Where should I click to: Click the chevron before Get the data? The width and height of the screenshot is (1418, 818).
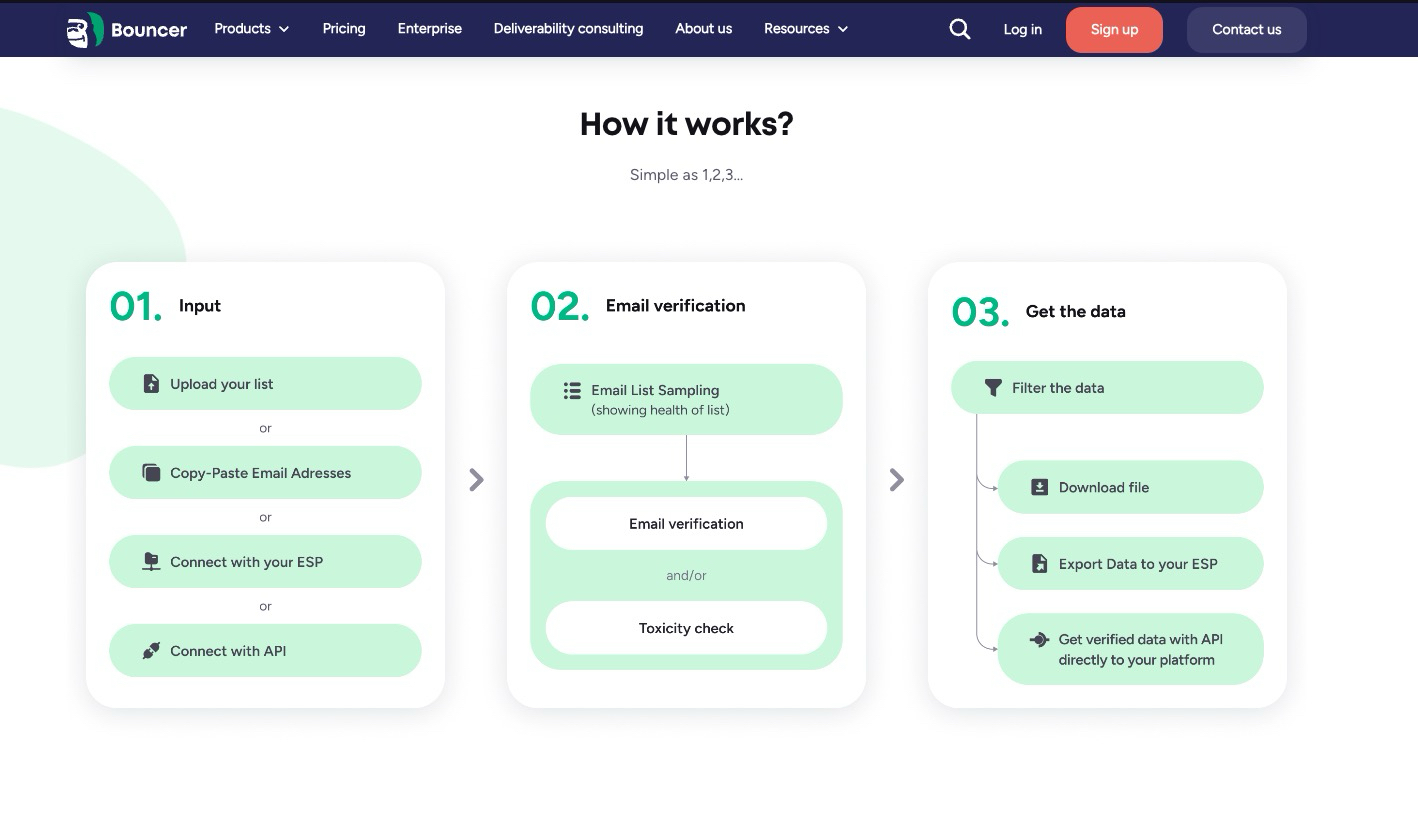coord(897,480)
